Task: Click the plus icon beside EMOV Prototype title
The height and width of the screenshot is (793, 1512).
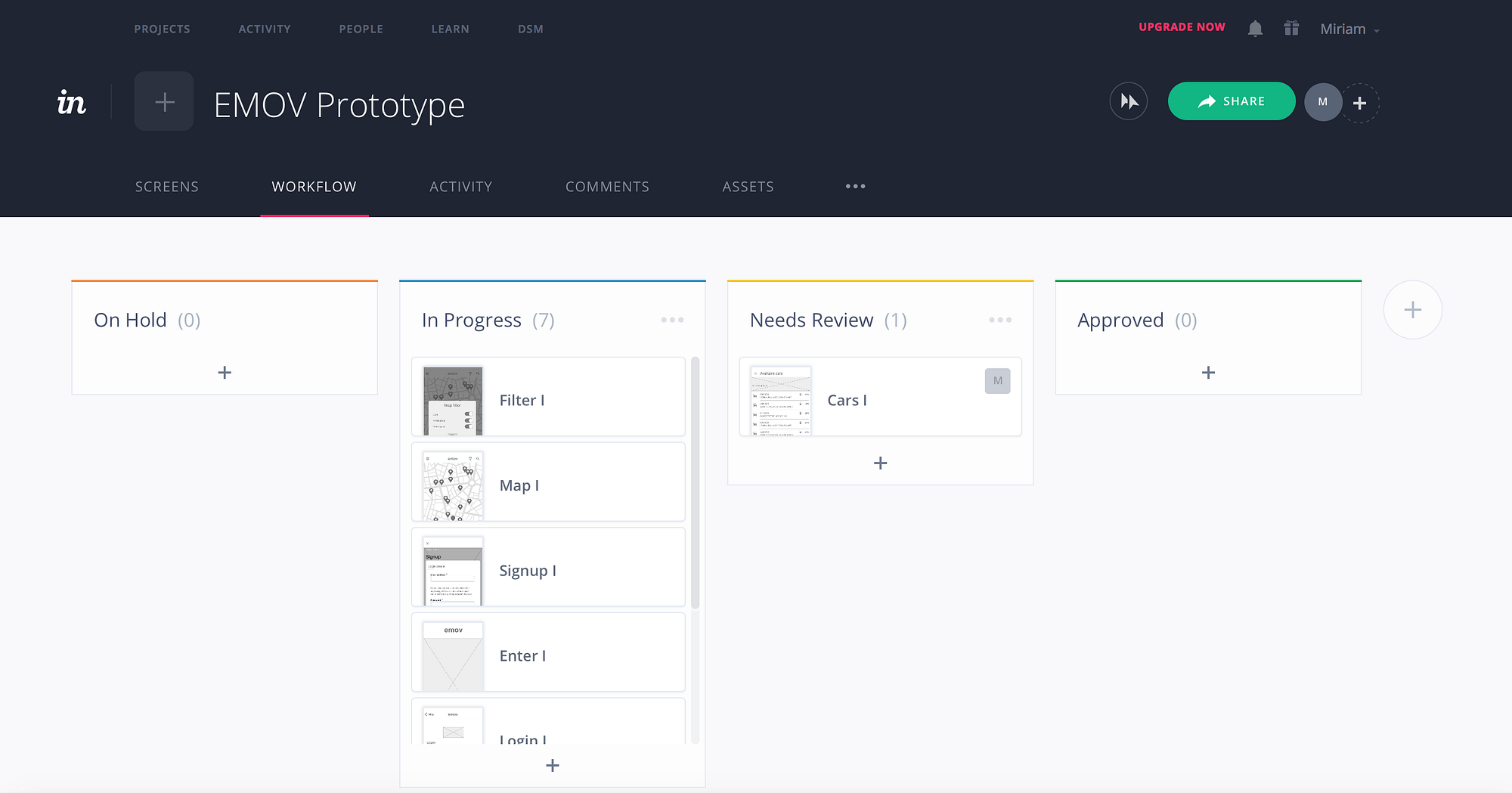Action: click(x=163, y=101)
